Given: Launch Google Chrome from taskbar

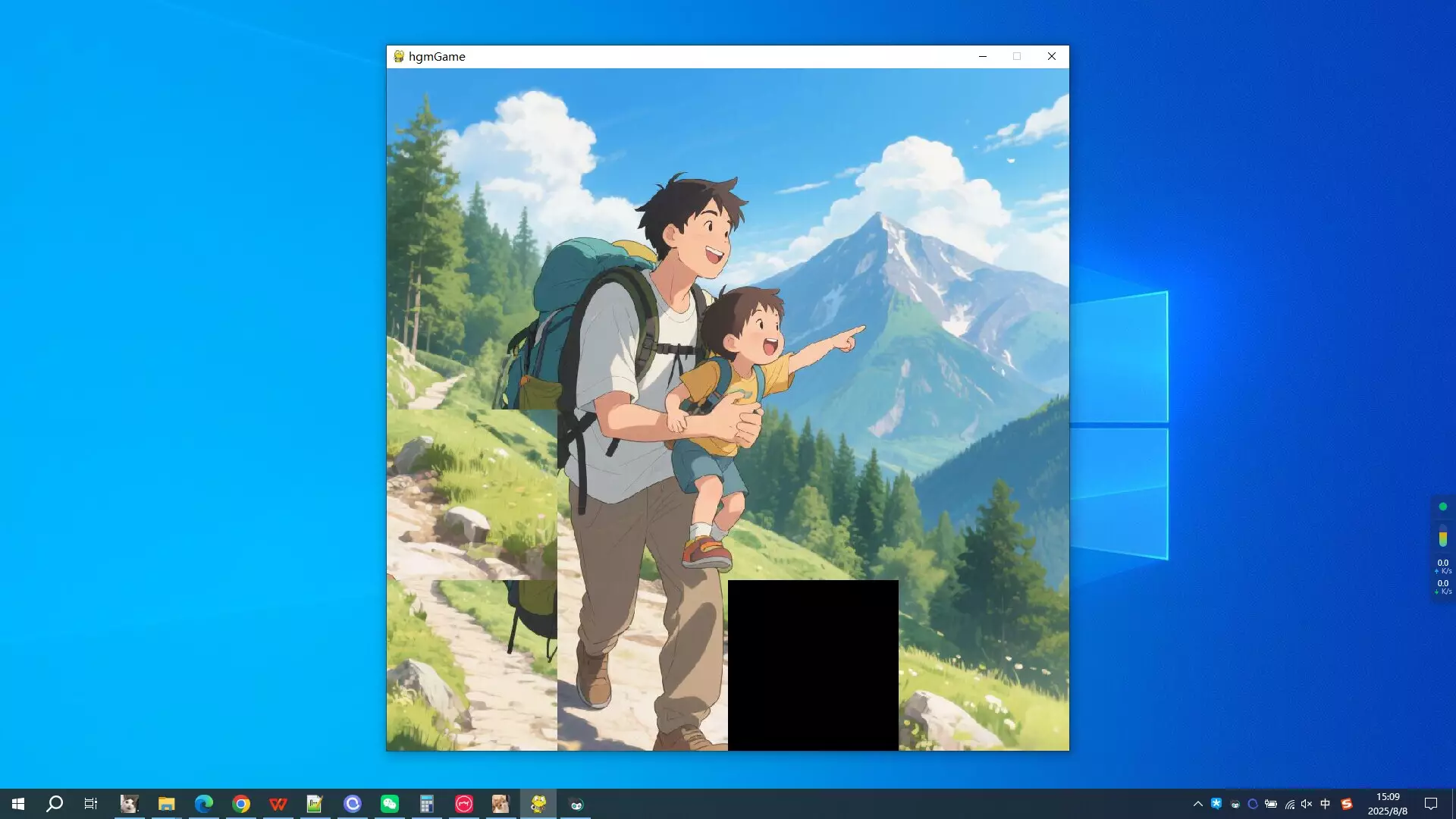Looking at the screenshot, I should 241,804.
